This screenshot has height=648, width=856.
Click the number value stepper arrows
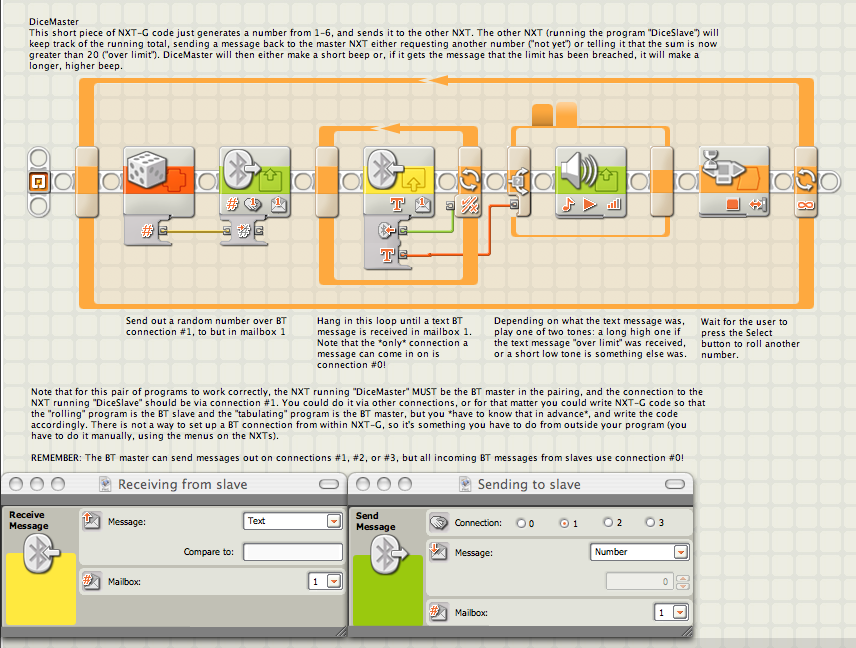682,582
